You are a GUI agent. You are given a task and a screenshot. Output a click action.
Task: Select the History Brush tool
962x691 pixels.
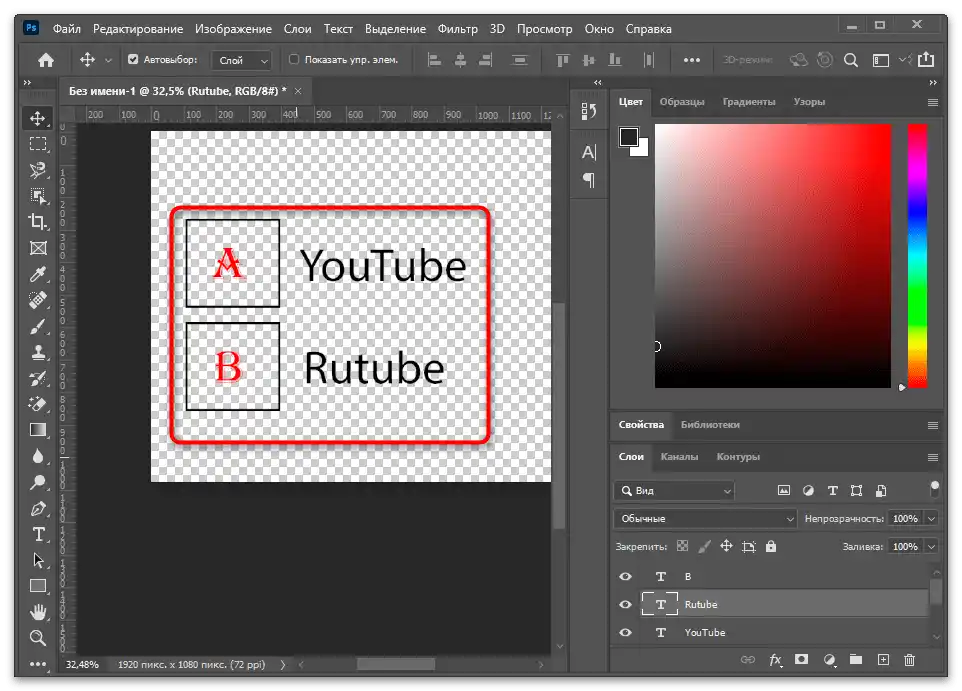click(x=38, y=378)
